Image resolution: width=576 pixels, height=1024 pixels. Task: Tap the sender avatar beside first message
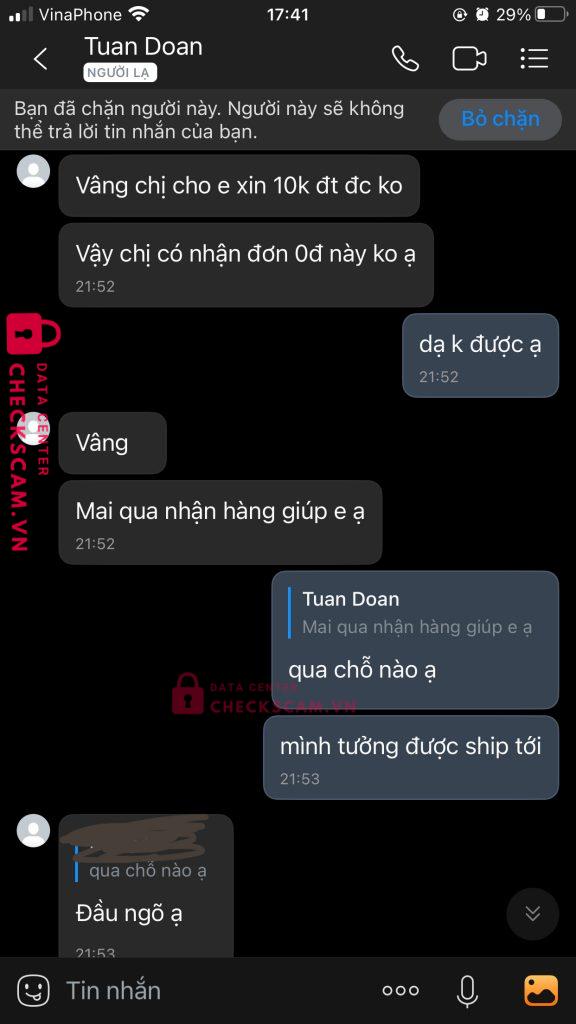click(33, 171)
